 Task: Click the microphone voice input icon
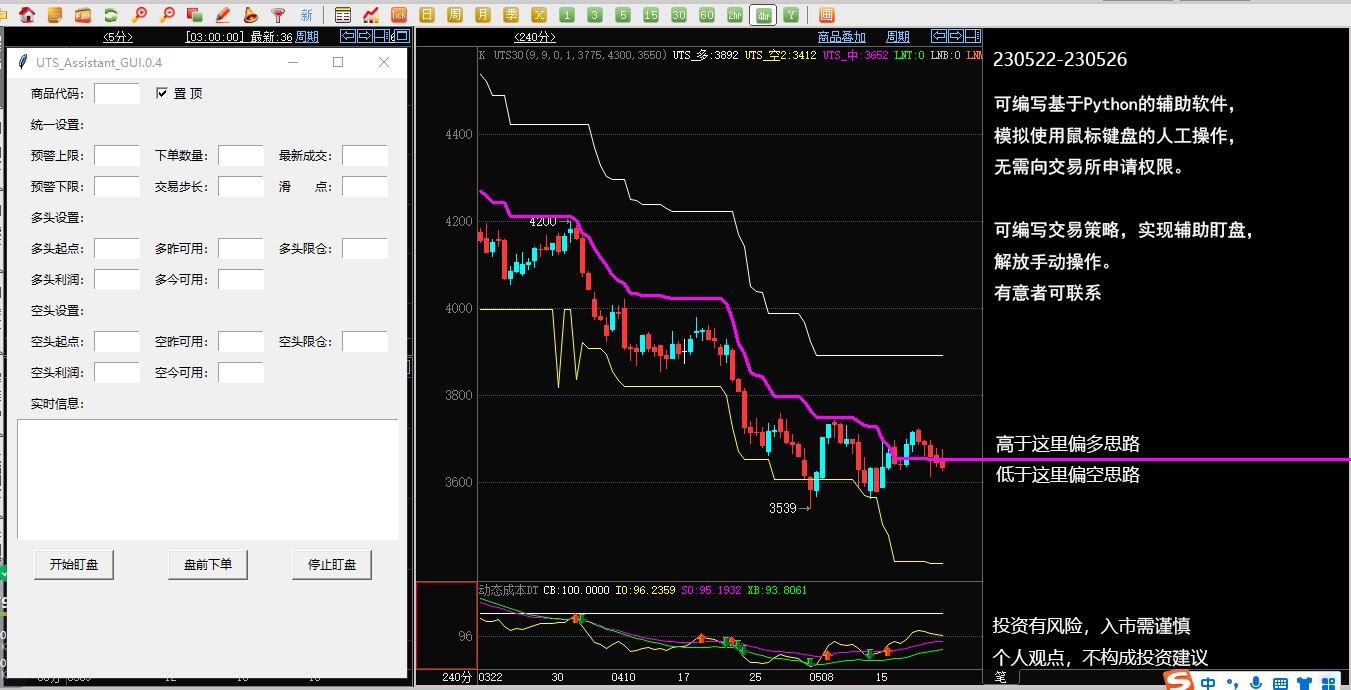[x=1255, y=683]
